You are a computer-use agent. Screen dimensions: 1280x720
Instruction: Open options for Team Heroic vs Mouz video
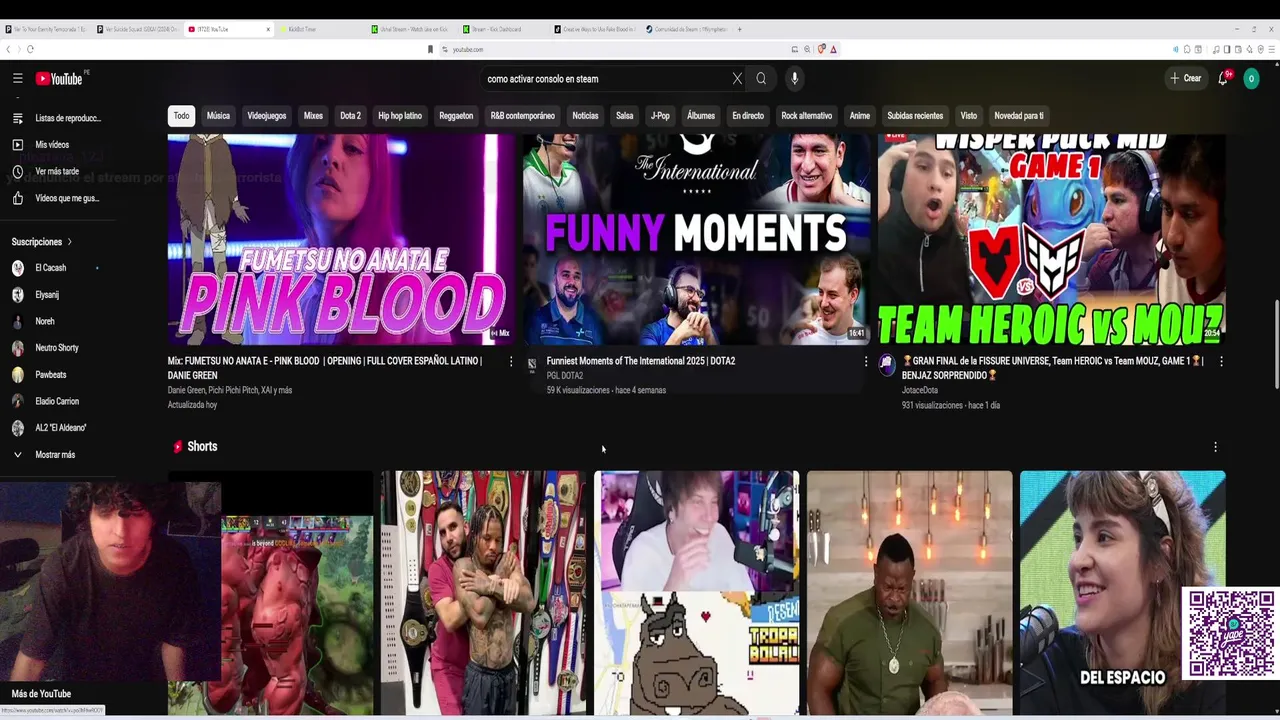(1221, 361)
